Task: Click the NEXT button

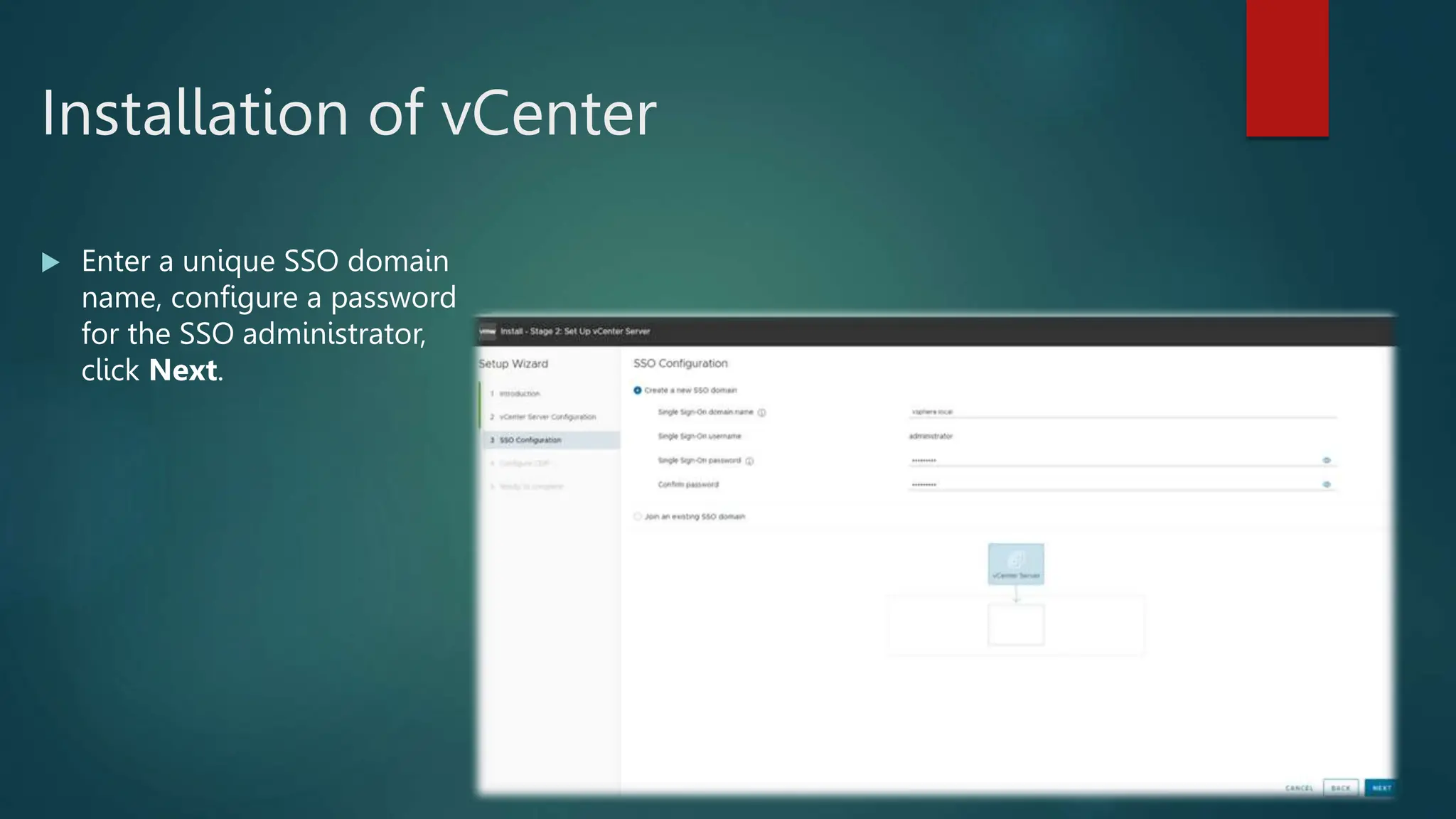Action: tap(1381, 788)
